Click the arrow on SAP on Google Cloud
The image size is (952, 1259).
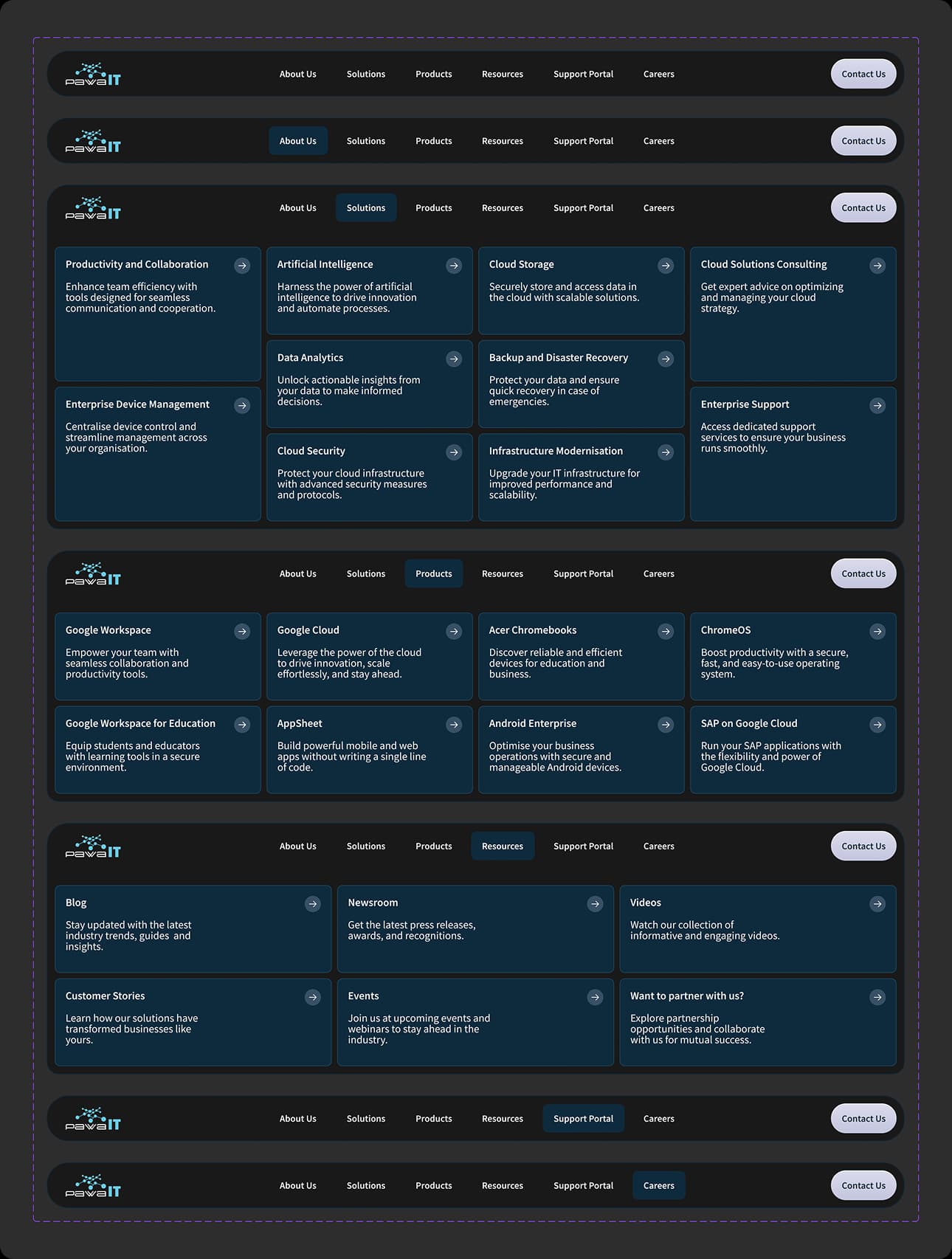pos(877,725)
